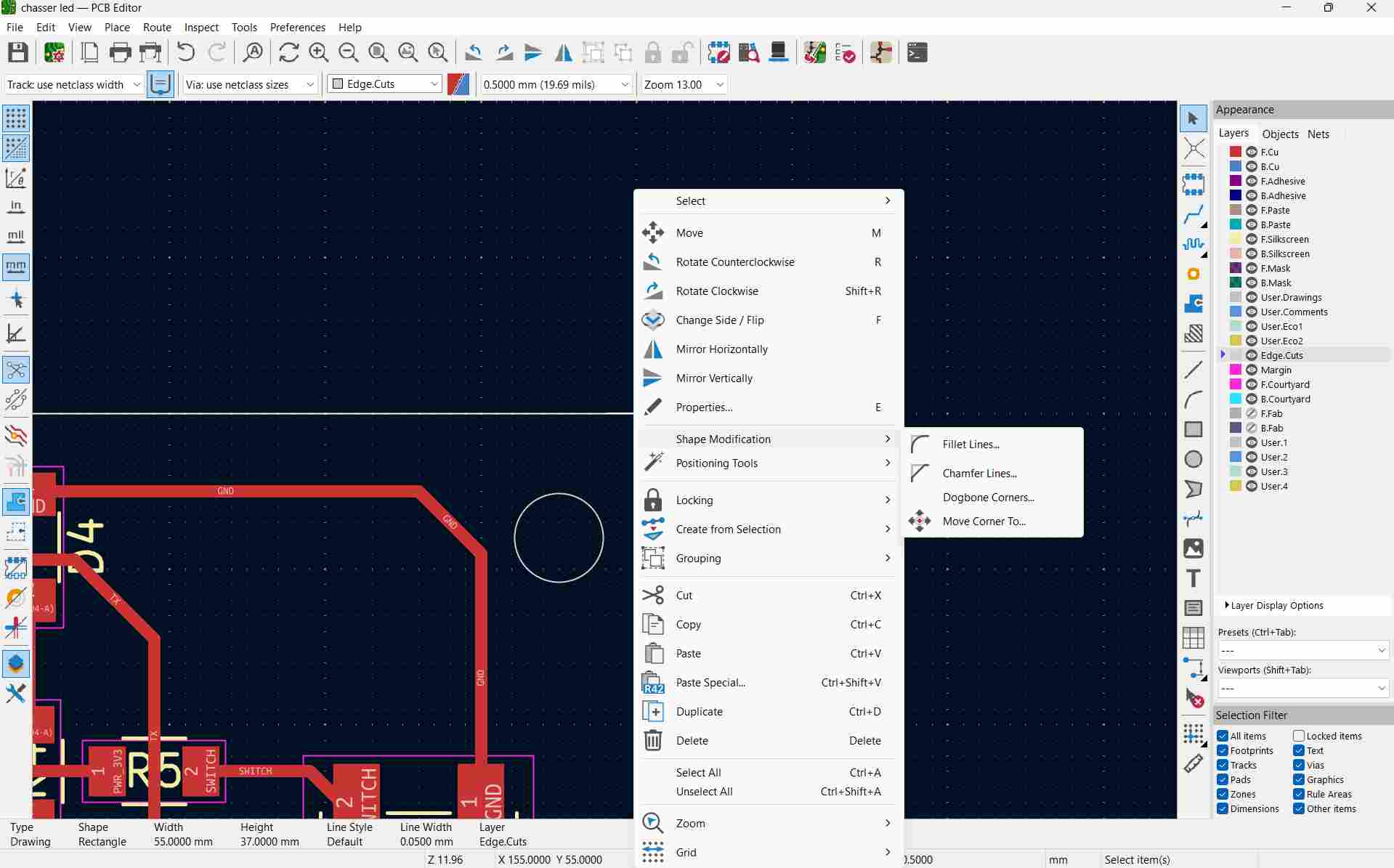Click Dogbone Corners in submenu

coord(992,498)
